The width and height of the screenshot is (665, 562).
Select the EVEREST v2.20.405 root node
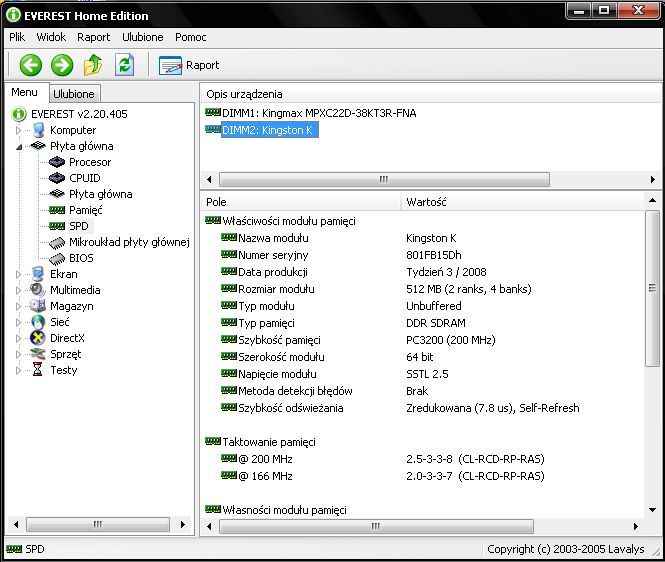79,114
